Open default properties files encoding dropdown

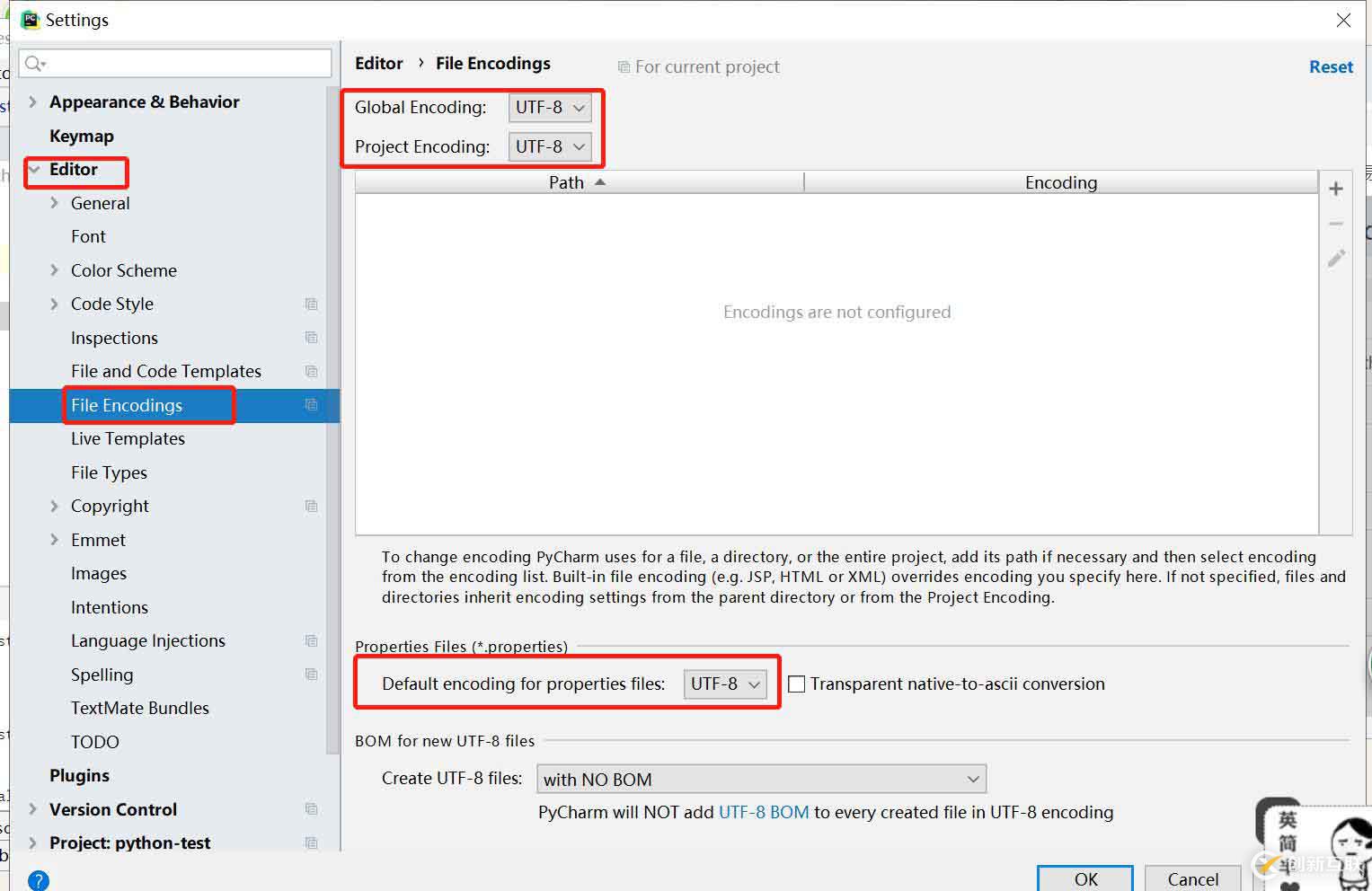pos(725,684)
